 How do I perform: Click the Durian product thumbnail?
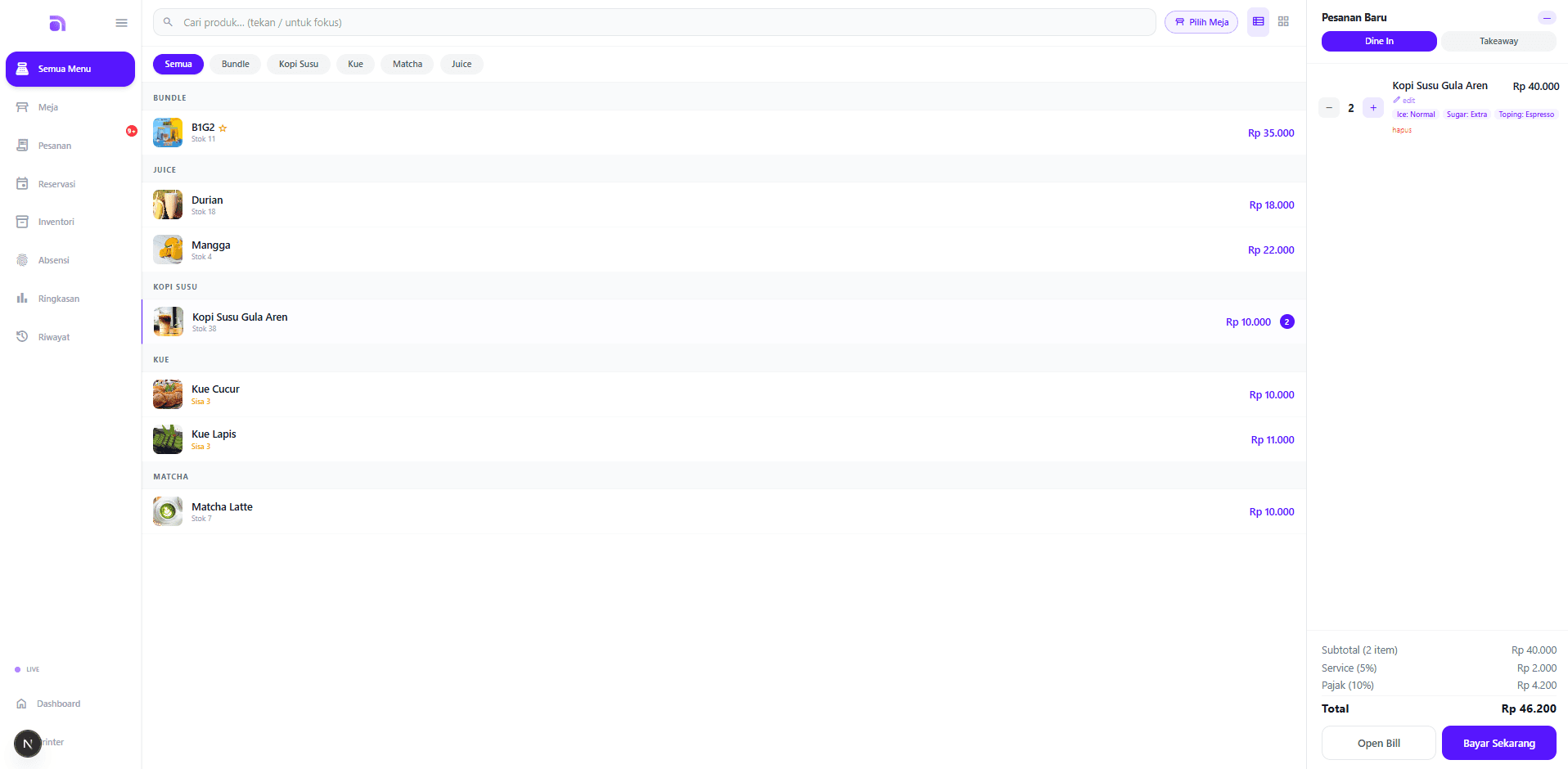pos(168,205)
